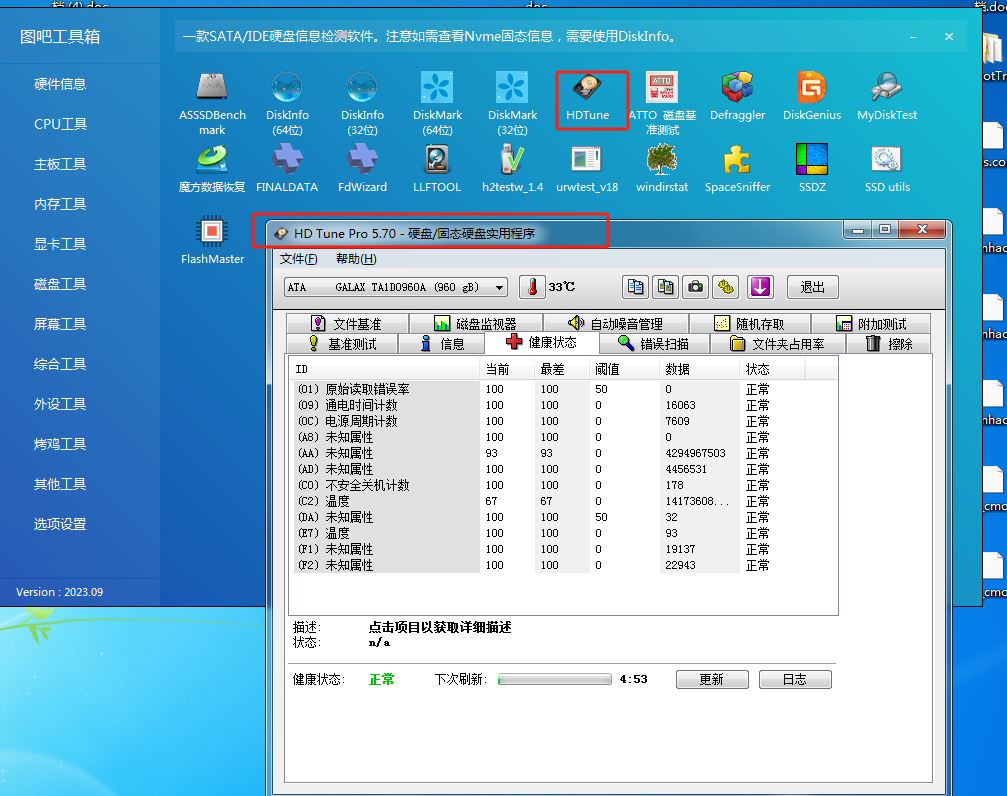Launch DiskMark (32位)
Image resolution: width=1007 pixels, height=796 pixels.
[512, 103]
